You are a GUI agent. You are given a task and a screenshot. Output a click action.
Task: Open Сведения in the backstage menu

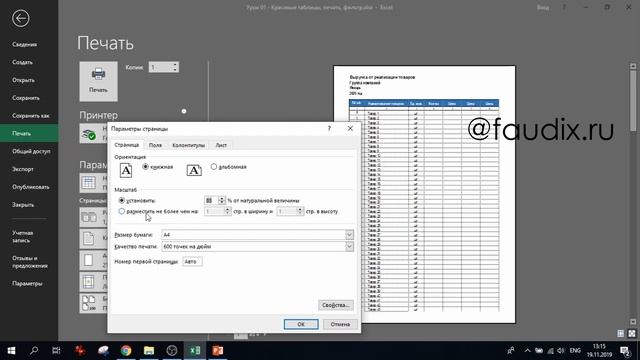(x=24, y=44)
